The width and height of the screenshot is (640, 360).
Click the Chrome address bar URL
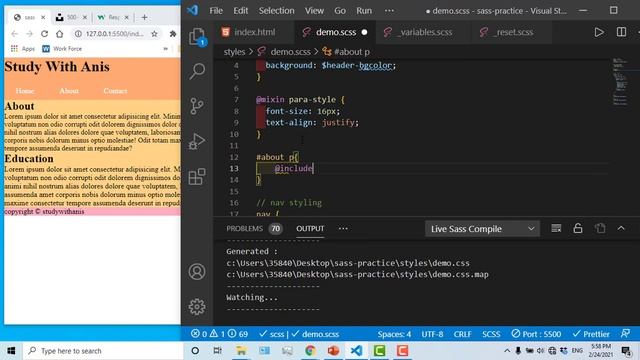point(114,34)
